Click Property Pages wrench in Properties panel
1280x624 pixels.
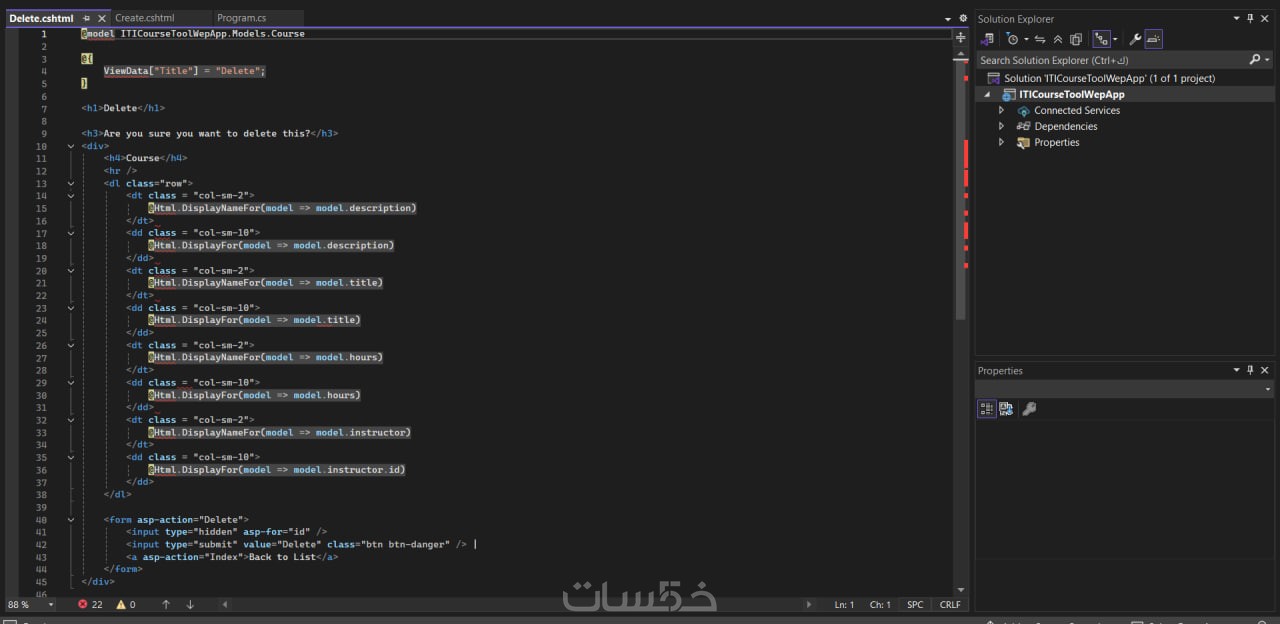click(x=1029, y=408)
